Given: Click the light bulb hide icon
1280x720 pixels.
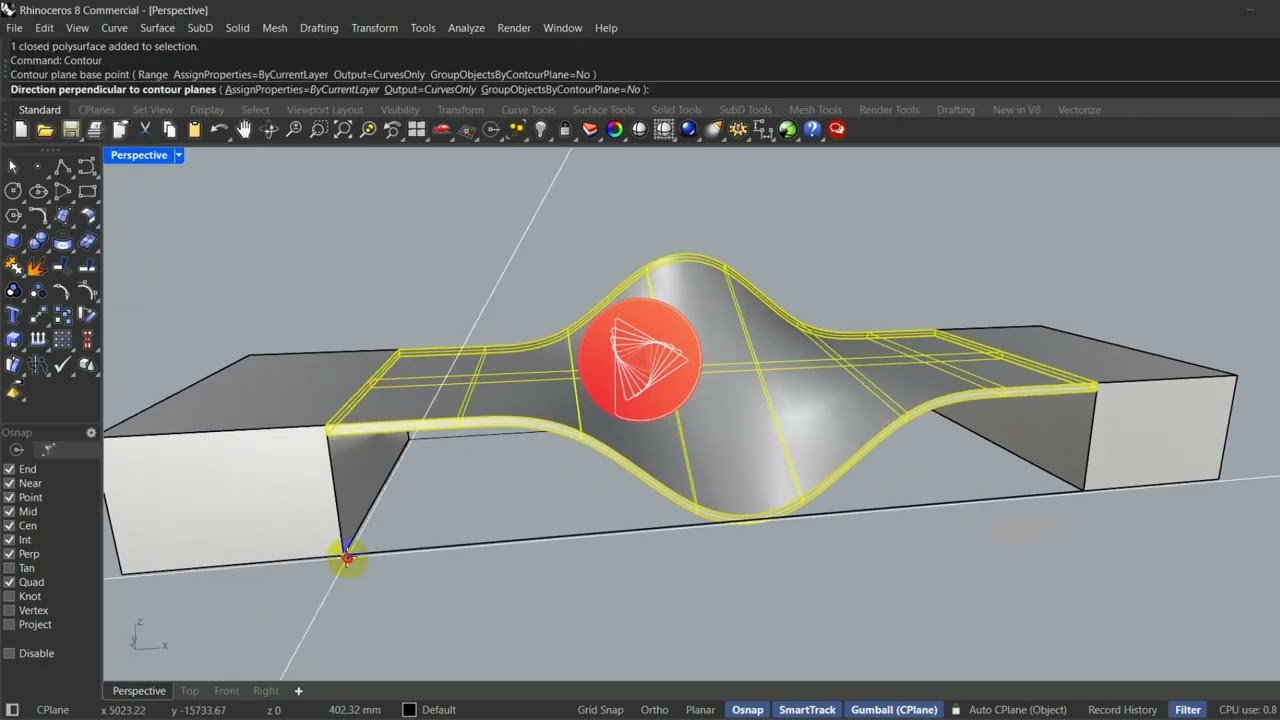Looking at the screenshot, I should coord(541,129).
